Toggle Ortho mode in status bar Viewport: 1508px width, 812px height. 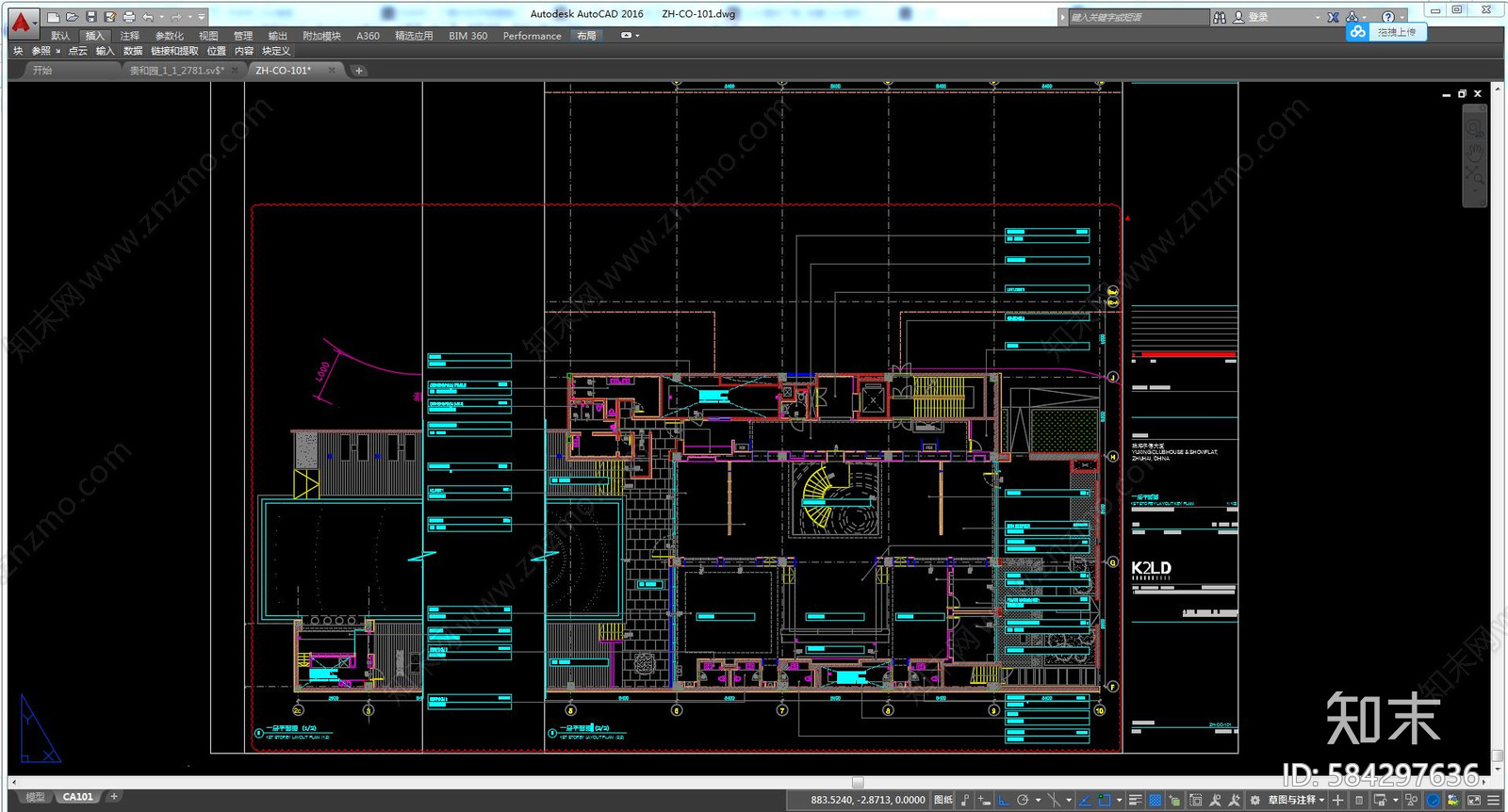pos(1004,800)
